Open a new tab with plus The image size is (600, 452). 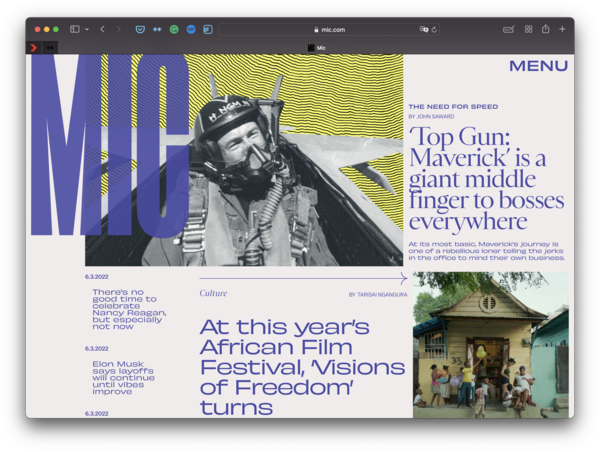click(562, 29)
